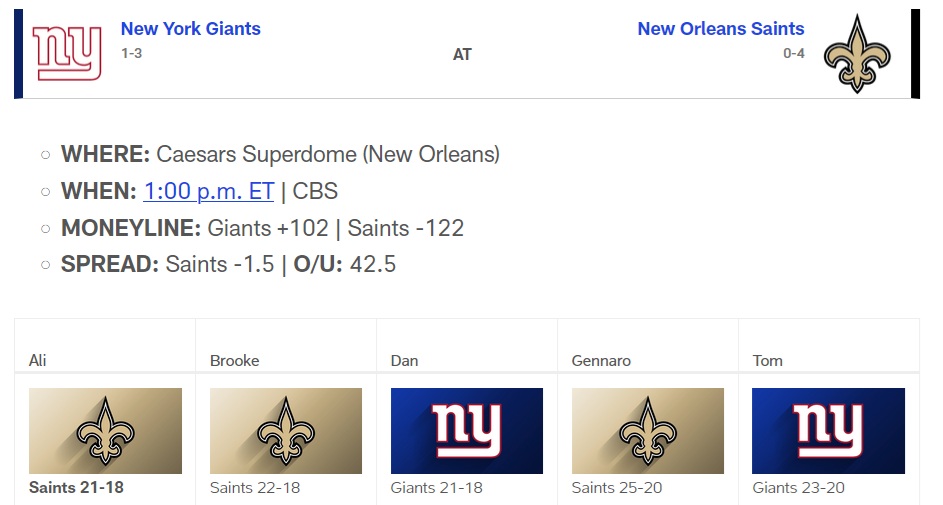
Task: Click the New Orleans Saints fleur-de-lis logo
Action: tap(856, 54)
